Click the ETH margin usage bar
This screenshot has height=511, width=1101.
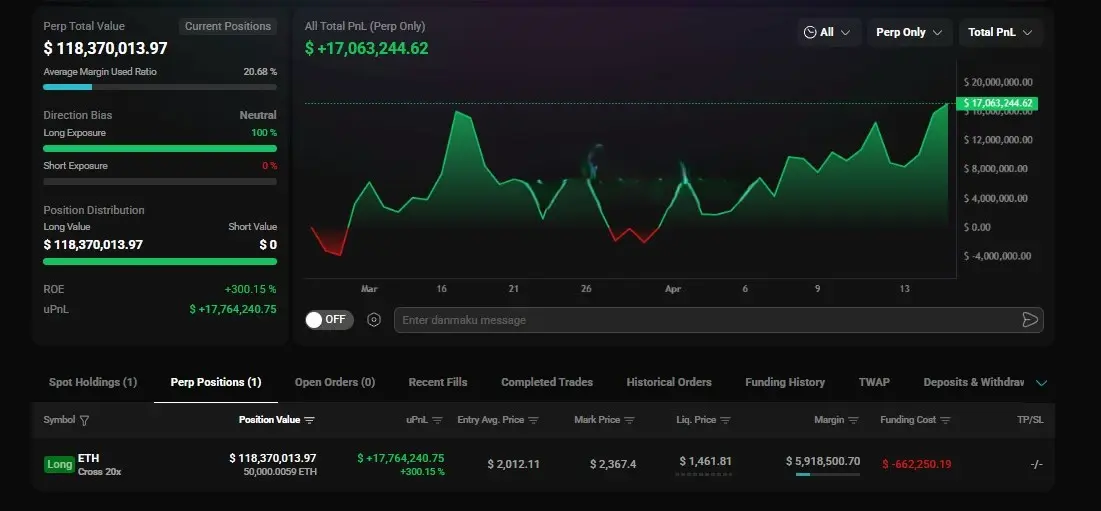pos(828,474)
